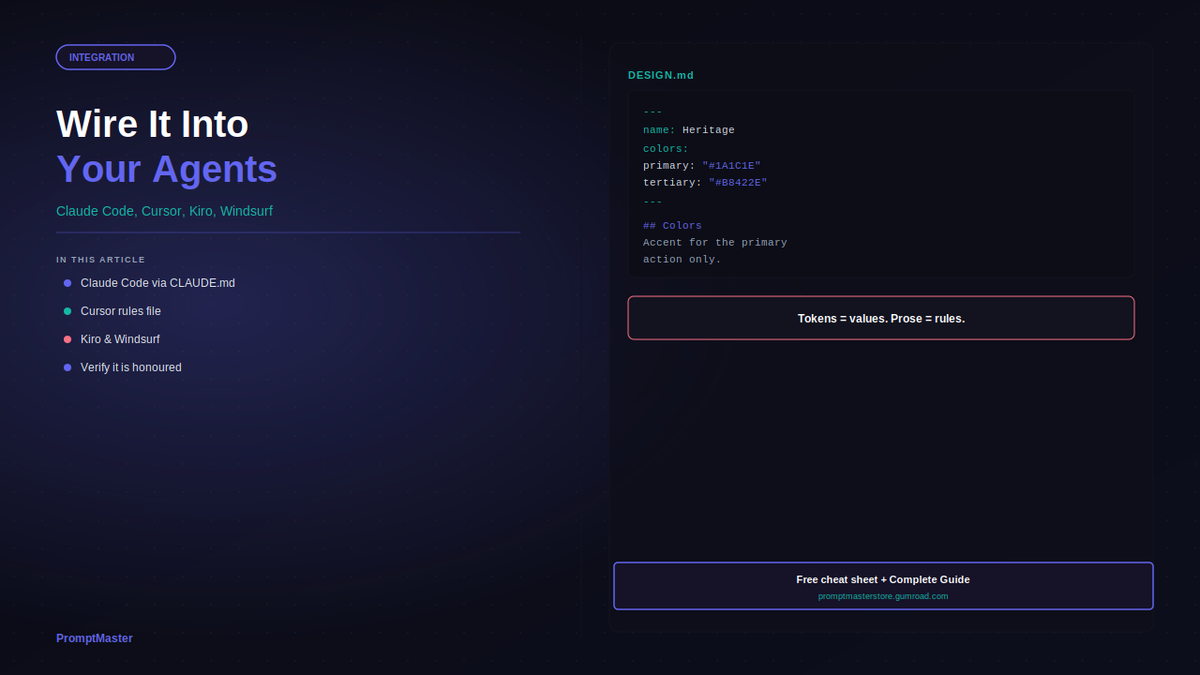This screenshot has height=675, width=1200.
Task: Click the primary "#1A1C1E" value line
Action: point(702,165)
